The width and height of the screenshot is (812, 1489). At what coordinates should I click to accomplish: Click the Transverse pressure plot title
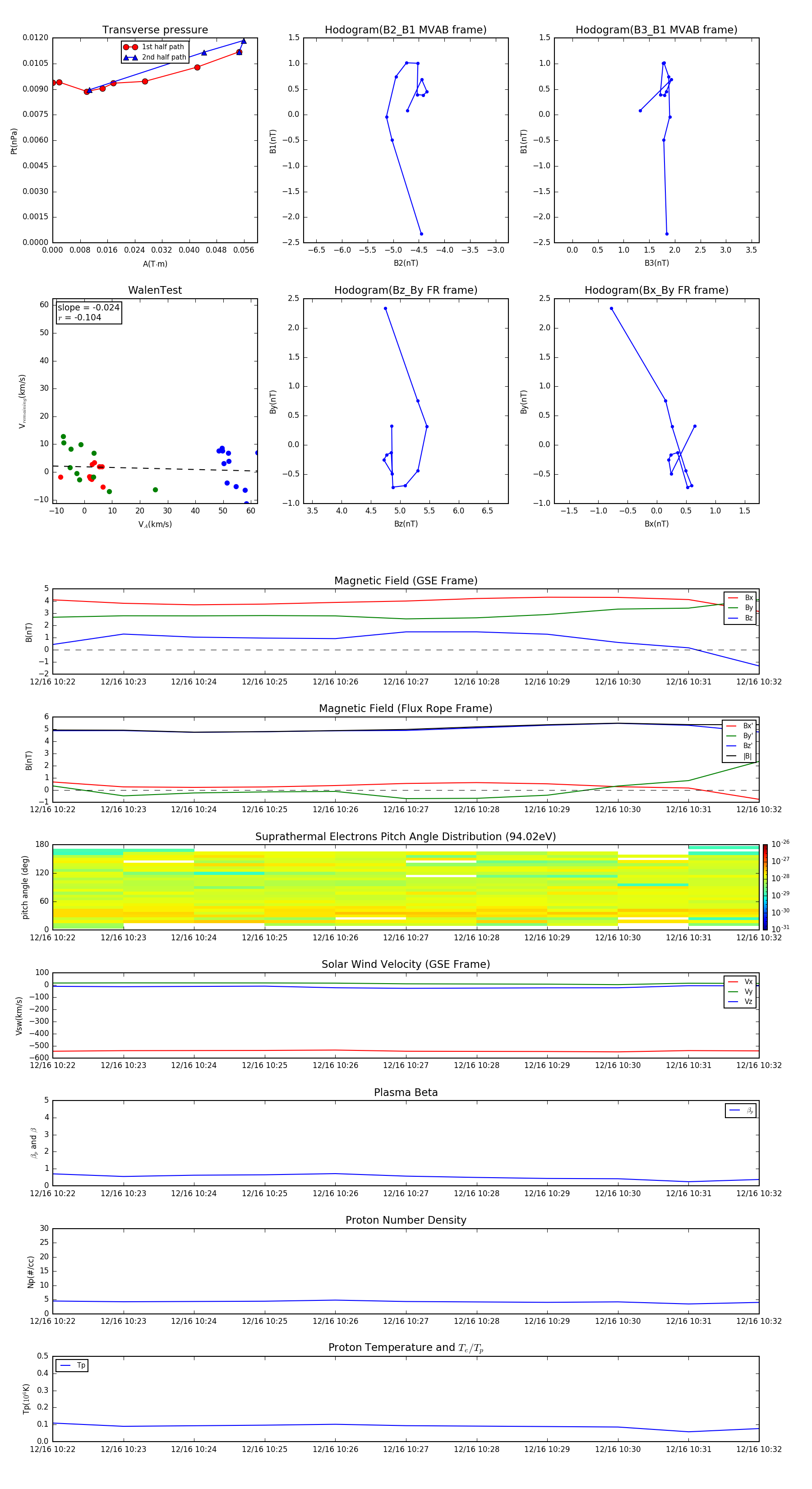(155, 30)
